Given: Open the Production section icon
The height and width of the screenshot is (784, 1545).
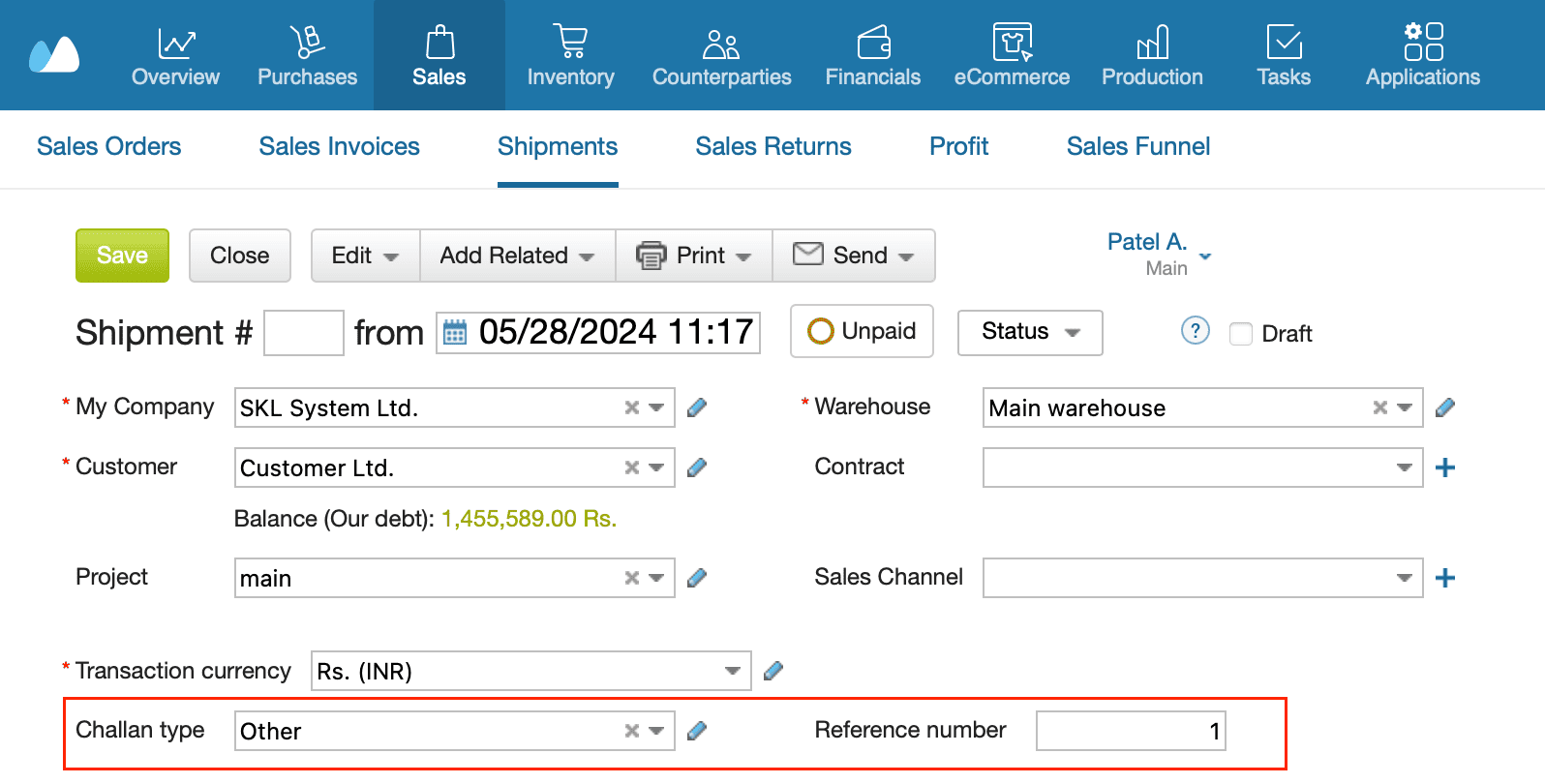Looking at the screenshot, I should [1152, 42].
